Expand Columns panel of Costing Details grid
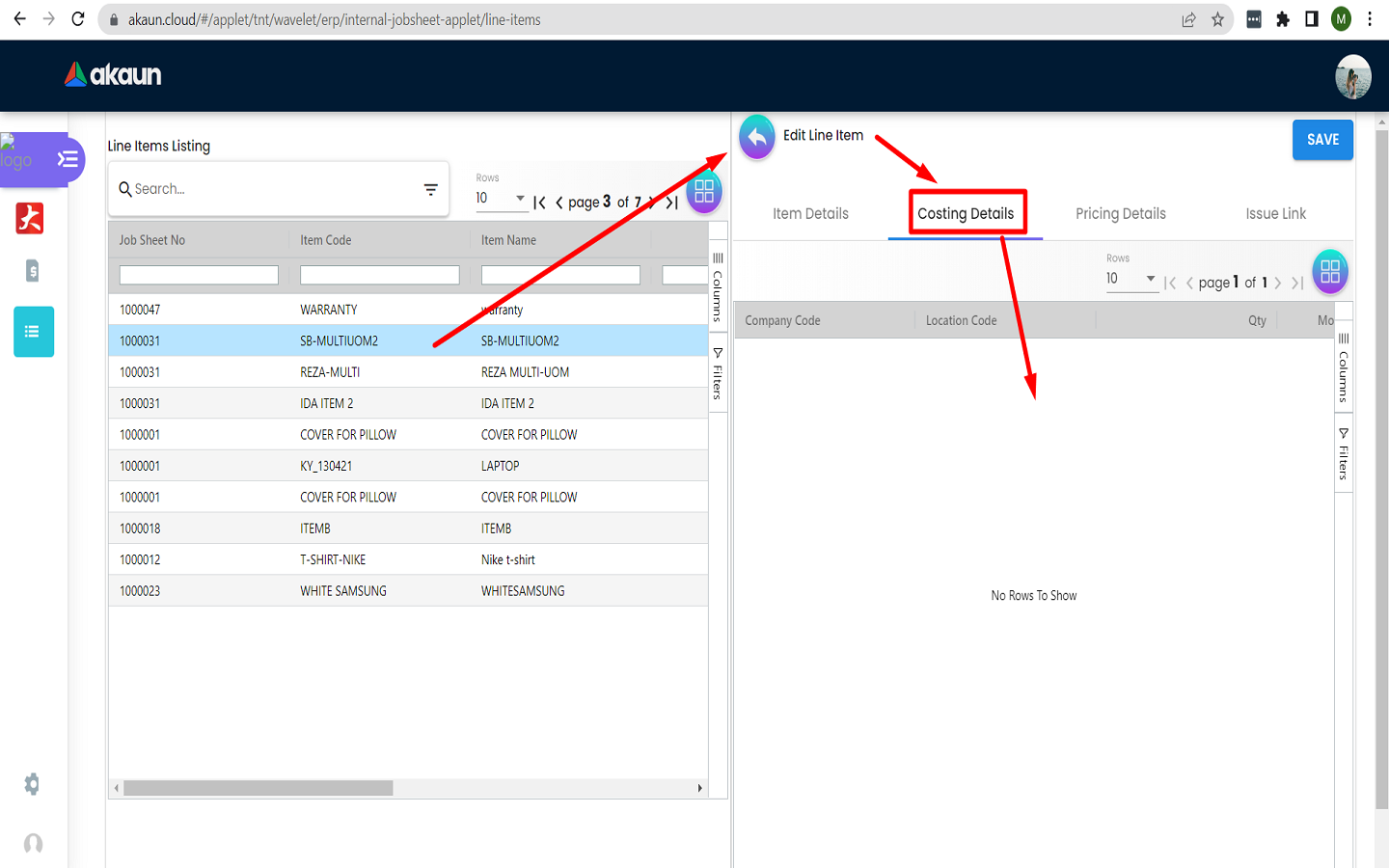Image resolution: width=1389 pixels, height=868 pixels. [1344, 367]
